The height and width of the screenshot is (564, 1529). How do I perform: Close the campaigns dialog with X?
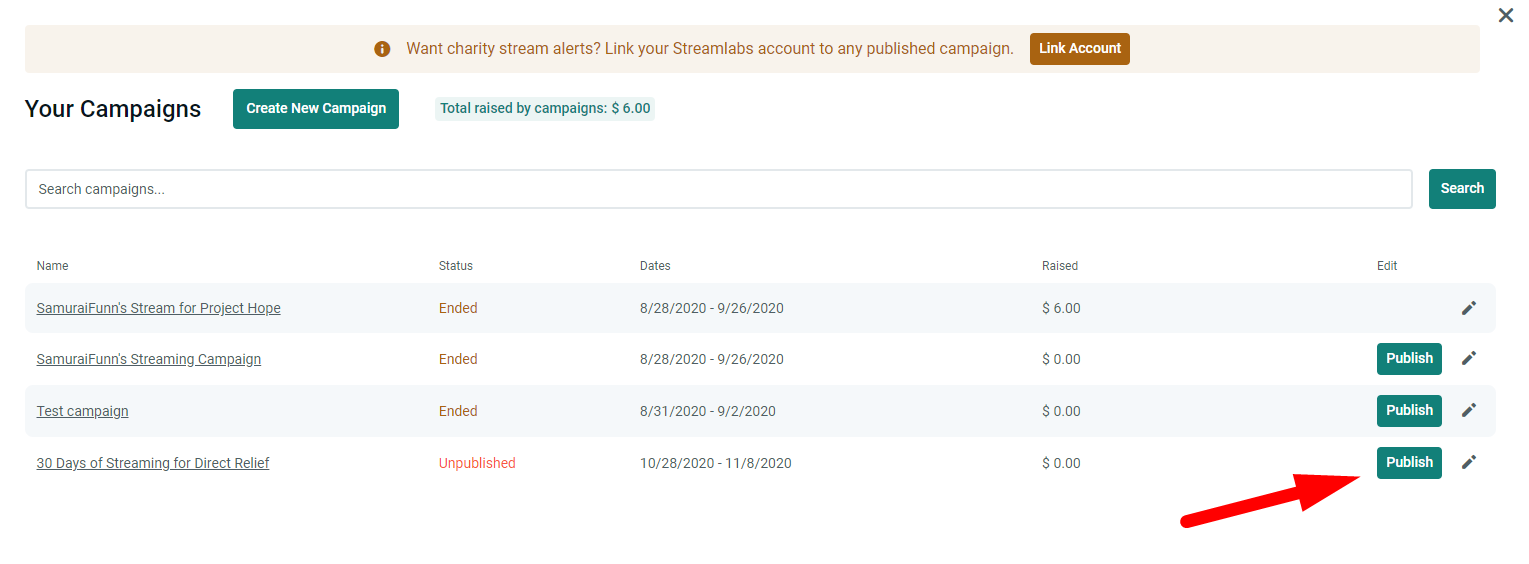click(x=1505, y=16)
